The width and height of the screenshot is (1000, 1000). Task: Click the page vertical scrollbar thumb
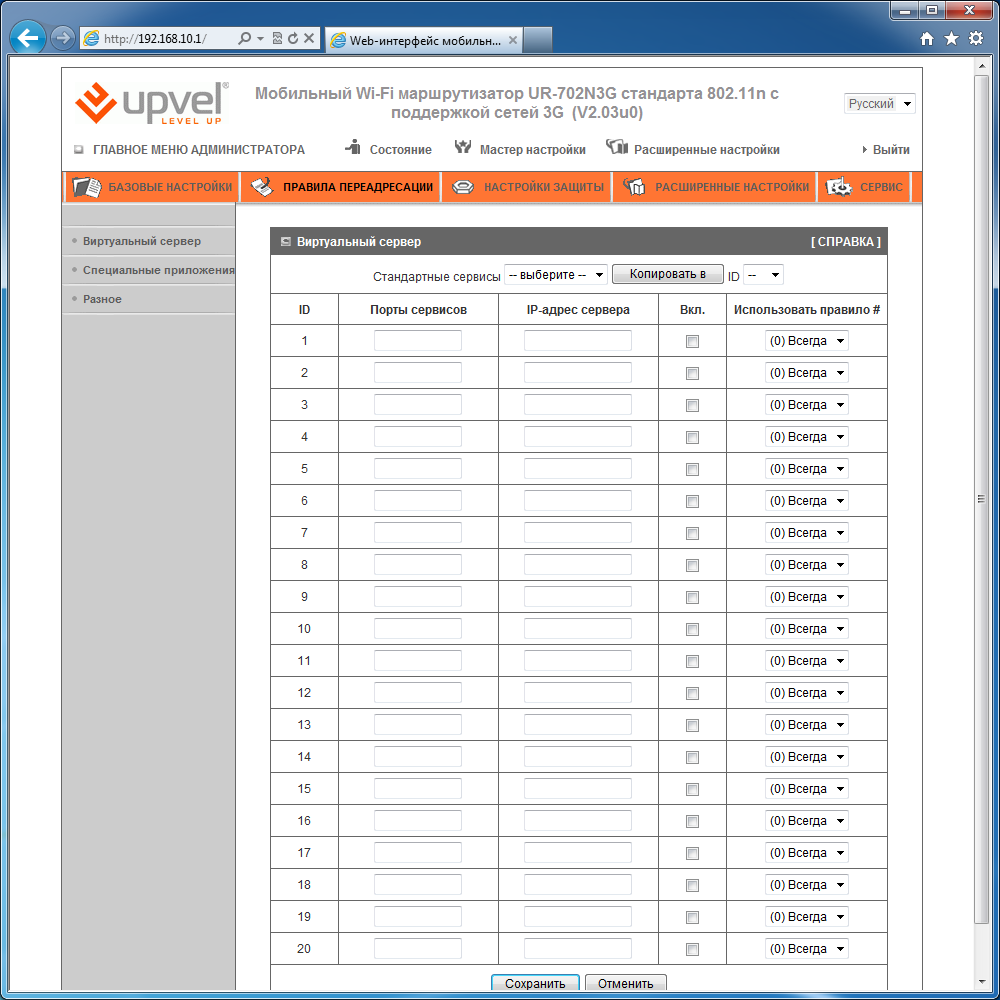[x=981, y=499]
